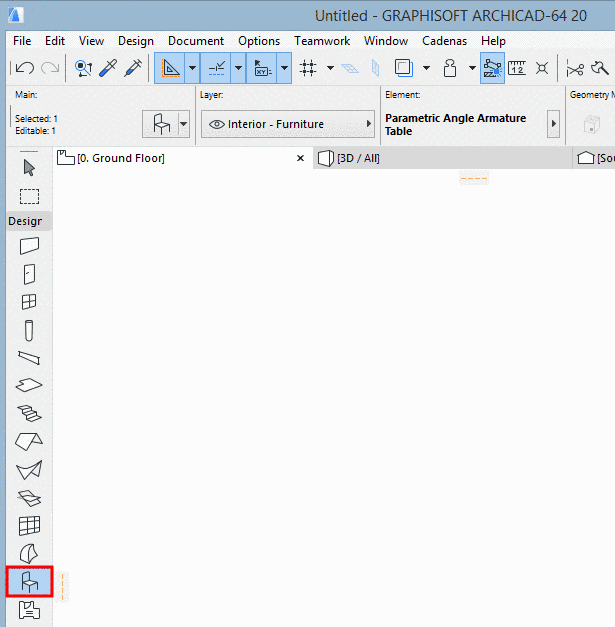Inject parameters with syringe icon
Image resolution: width=615 pixels, height=627 pixels.
coord(133,68)
